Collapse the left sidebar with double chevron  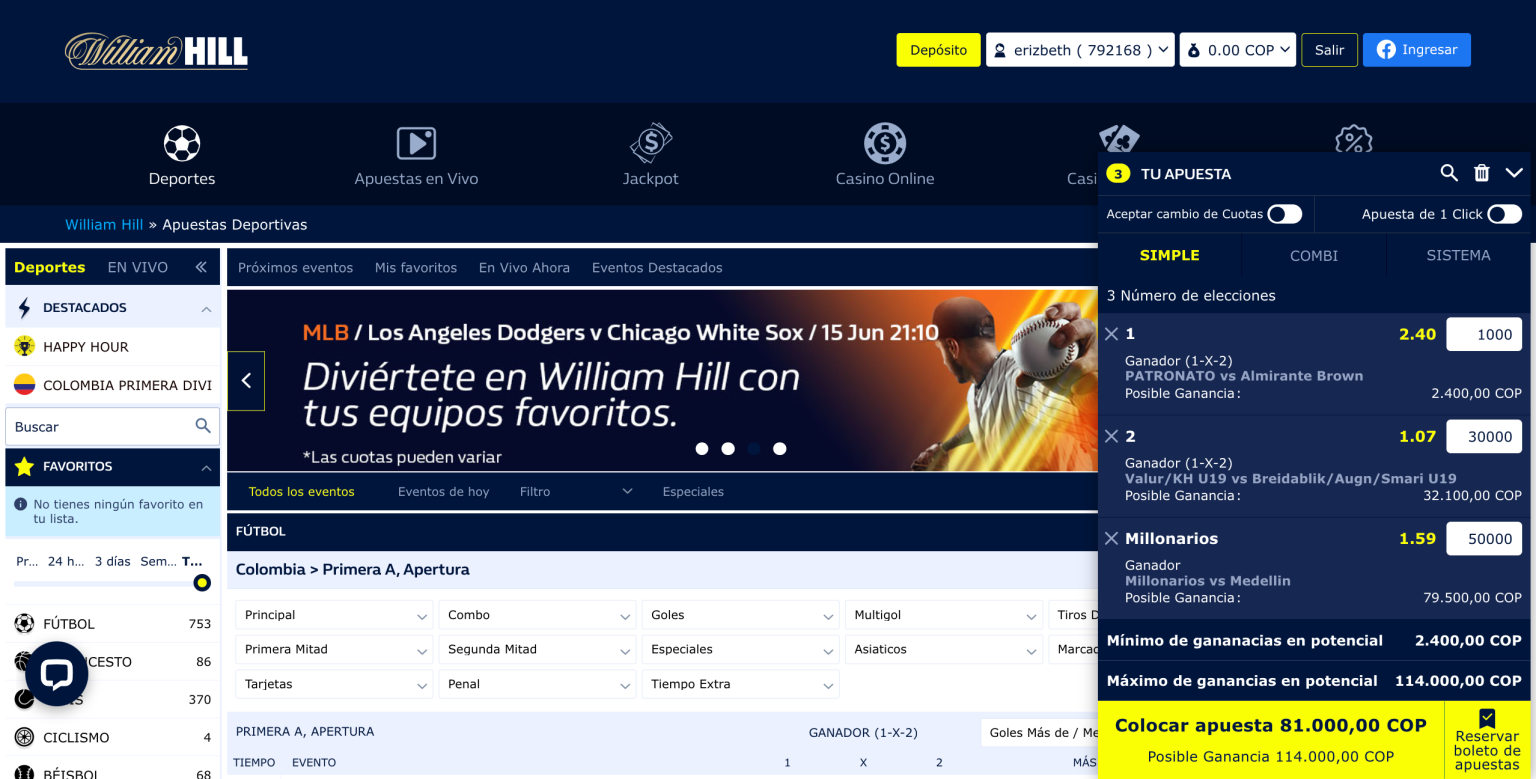201,267
